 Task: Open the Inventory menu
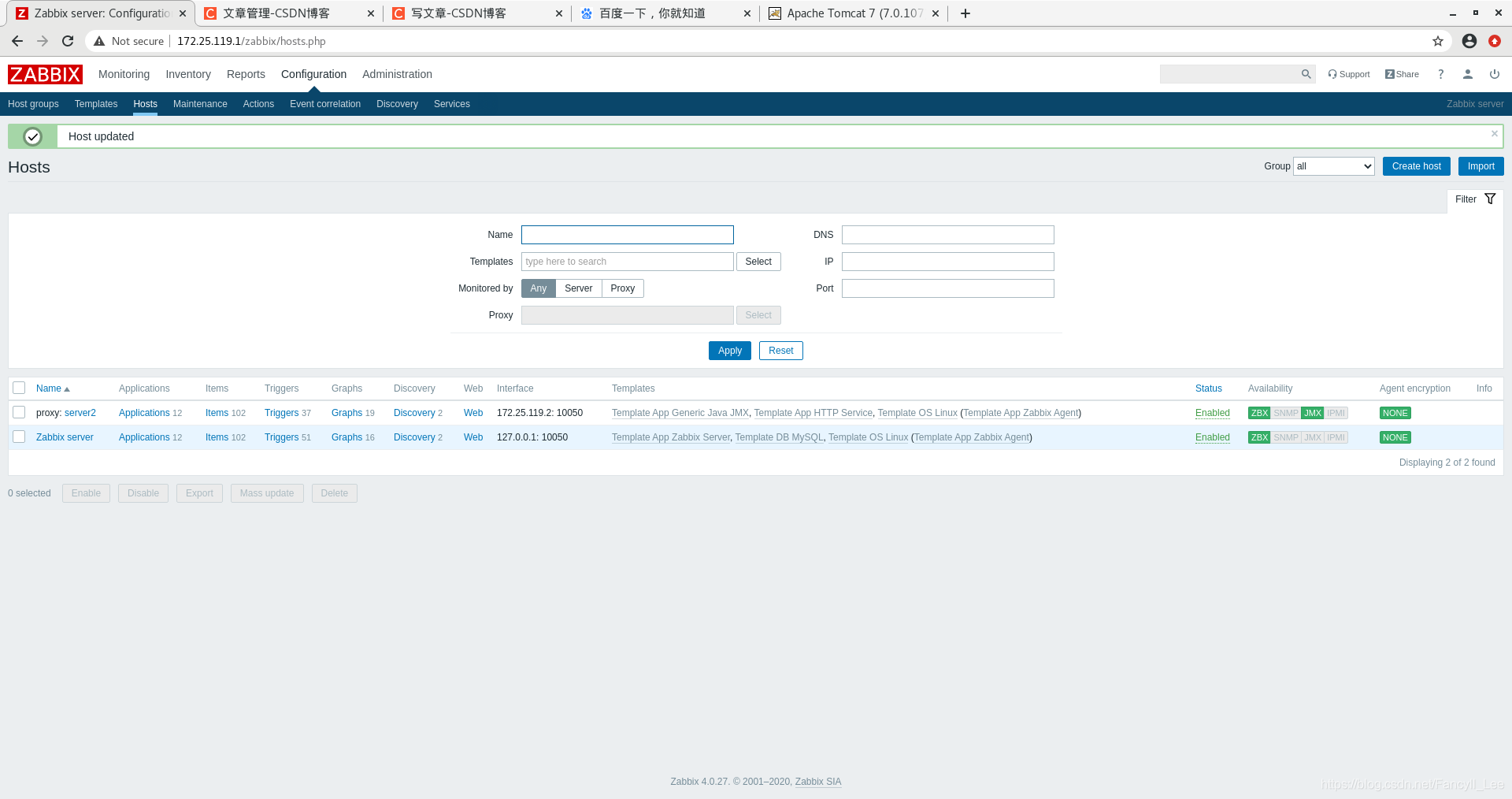click(188, 74)
